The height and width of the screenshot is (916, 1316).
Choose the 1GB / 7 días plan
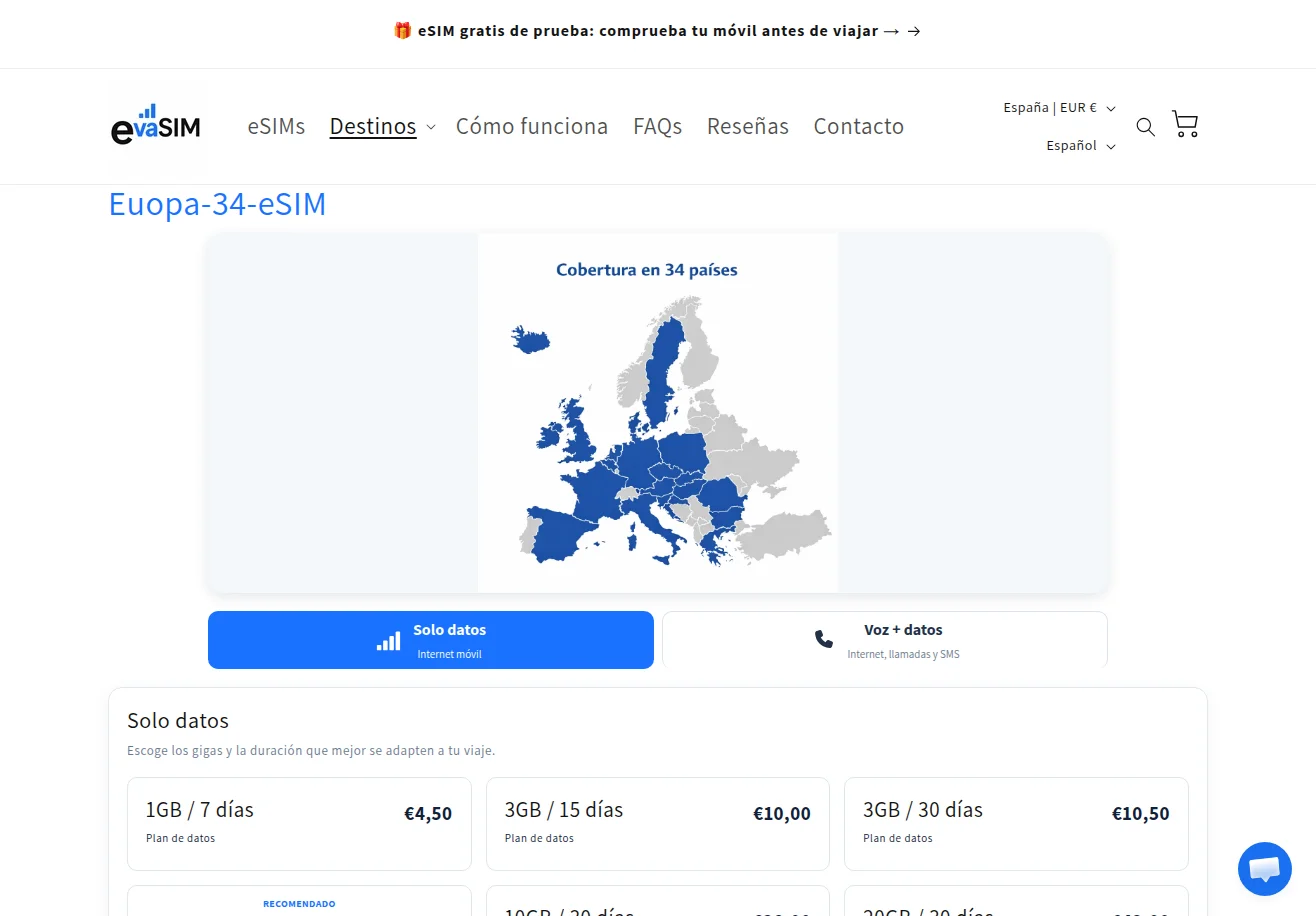tap(299, 824)
